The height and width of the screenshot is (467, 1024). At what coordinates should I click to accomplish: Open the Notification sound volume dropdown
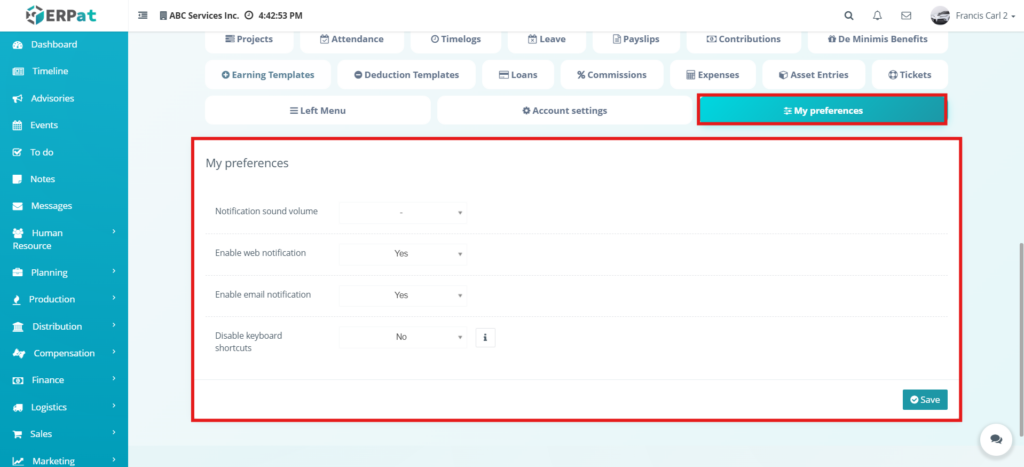click(x=402, y=212)
